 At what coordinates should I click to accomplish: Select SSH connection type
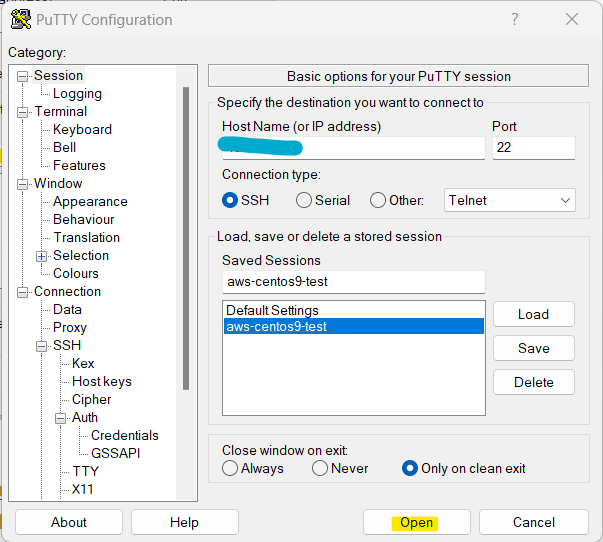230,200
